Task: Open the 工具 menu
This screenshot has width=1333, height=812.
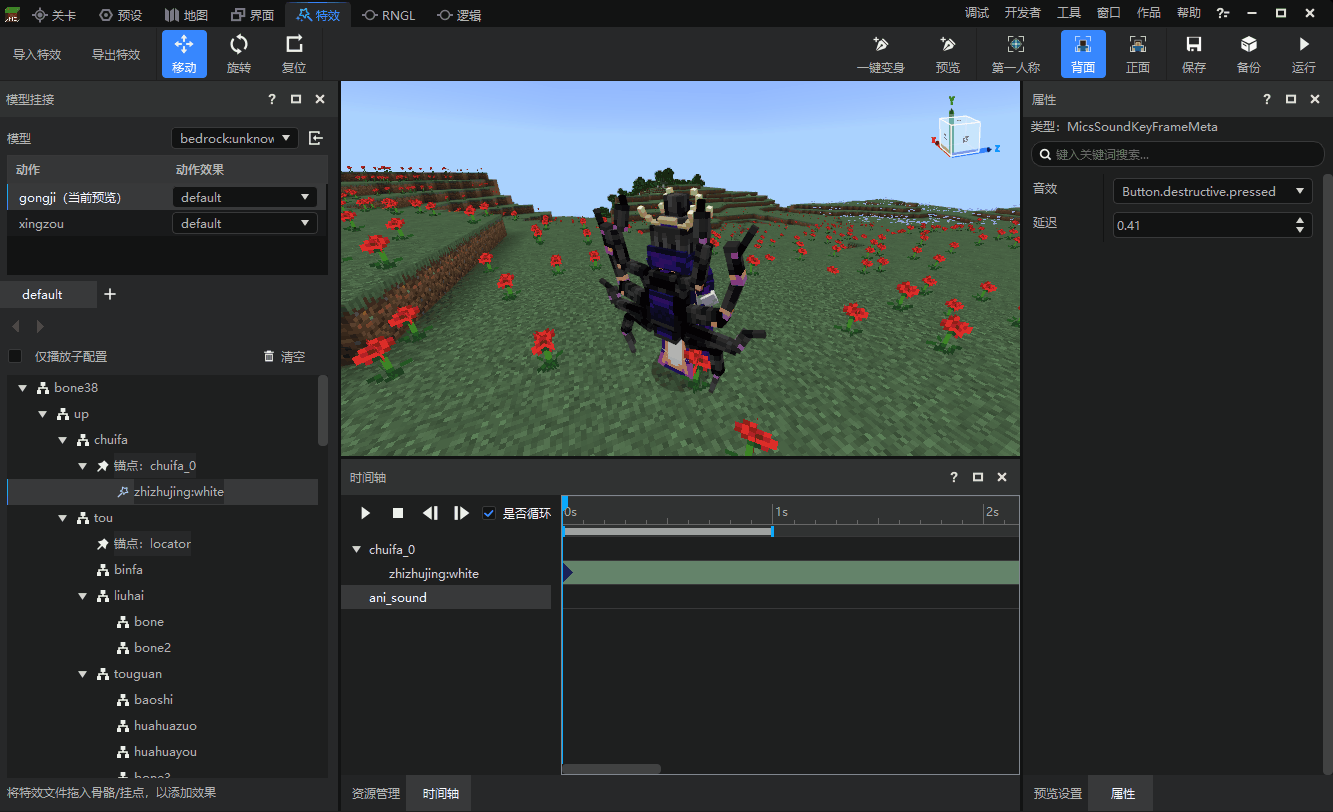Action: [1069, 13]
